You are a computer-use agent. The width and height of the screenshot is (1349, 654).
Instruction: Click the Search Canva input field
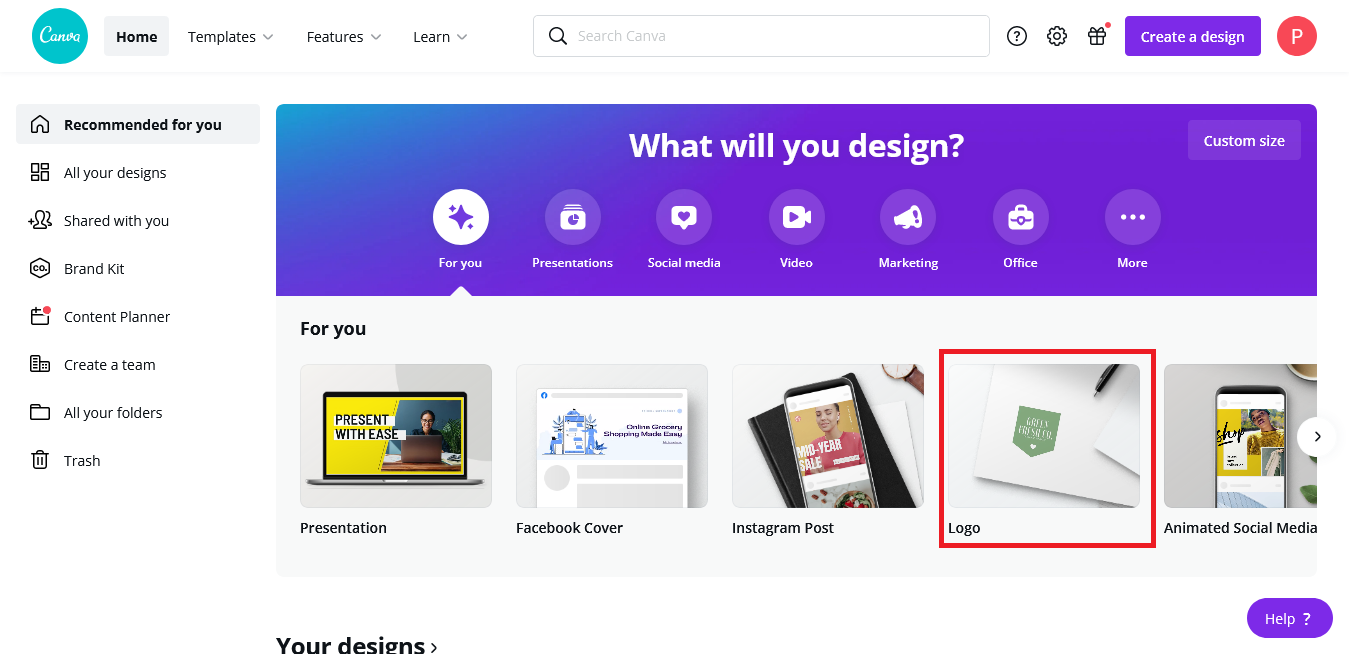[x=760, y=36]
